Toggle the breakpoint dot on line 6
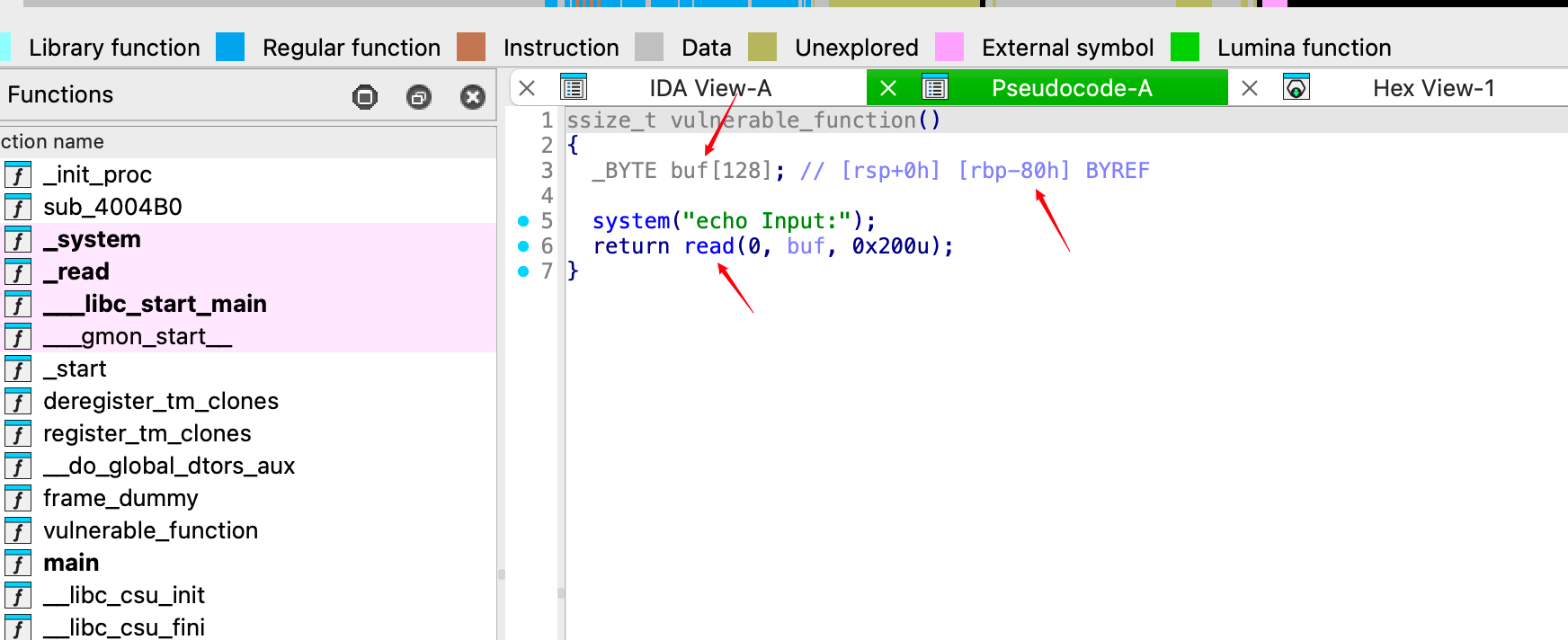The image size is (1568, 640). click(x=523, y=246)
